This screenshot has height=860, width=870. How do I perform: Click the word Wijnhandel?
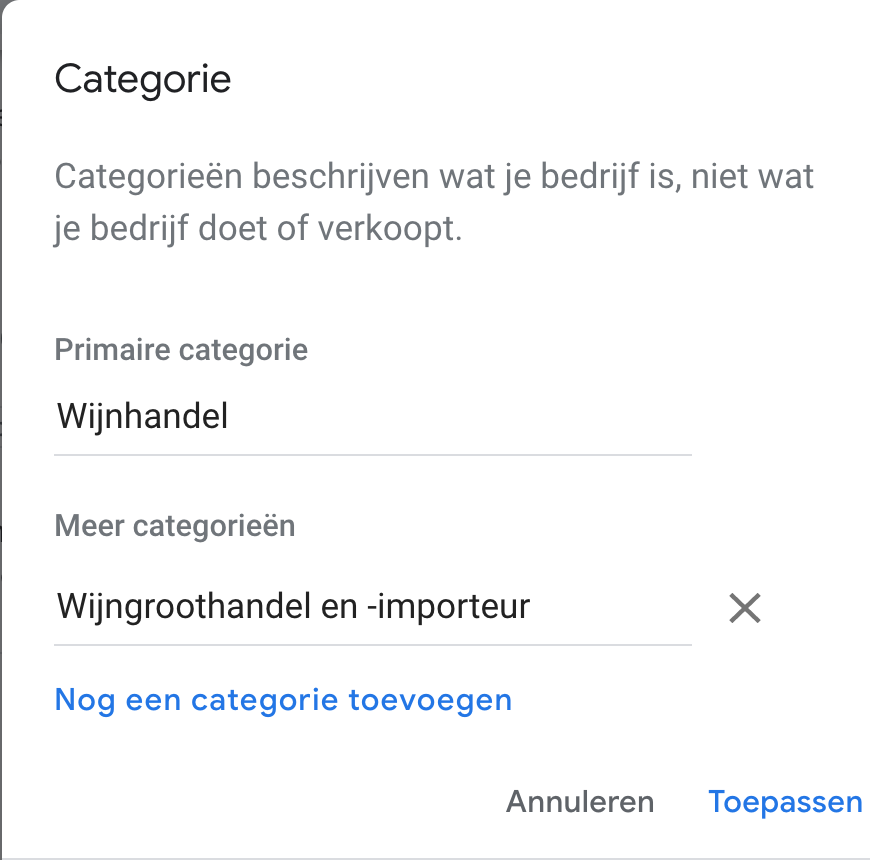[143, 416]
